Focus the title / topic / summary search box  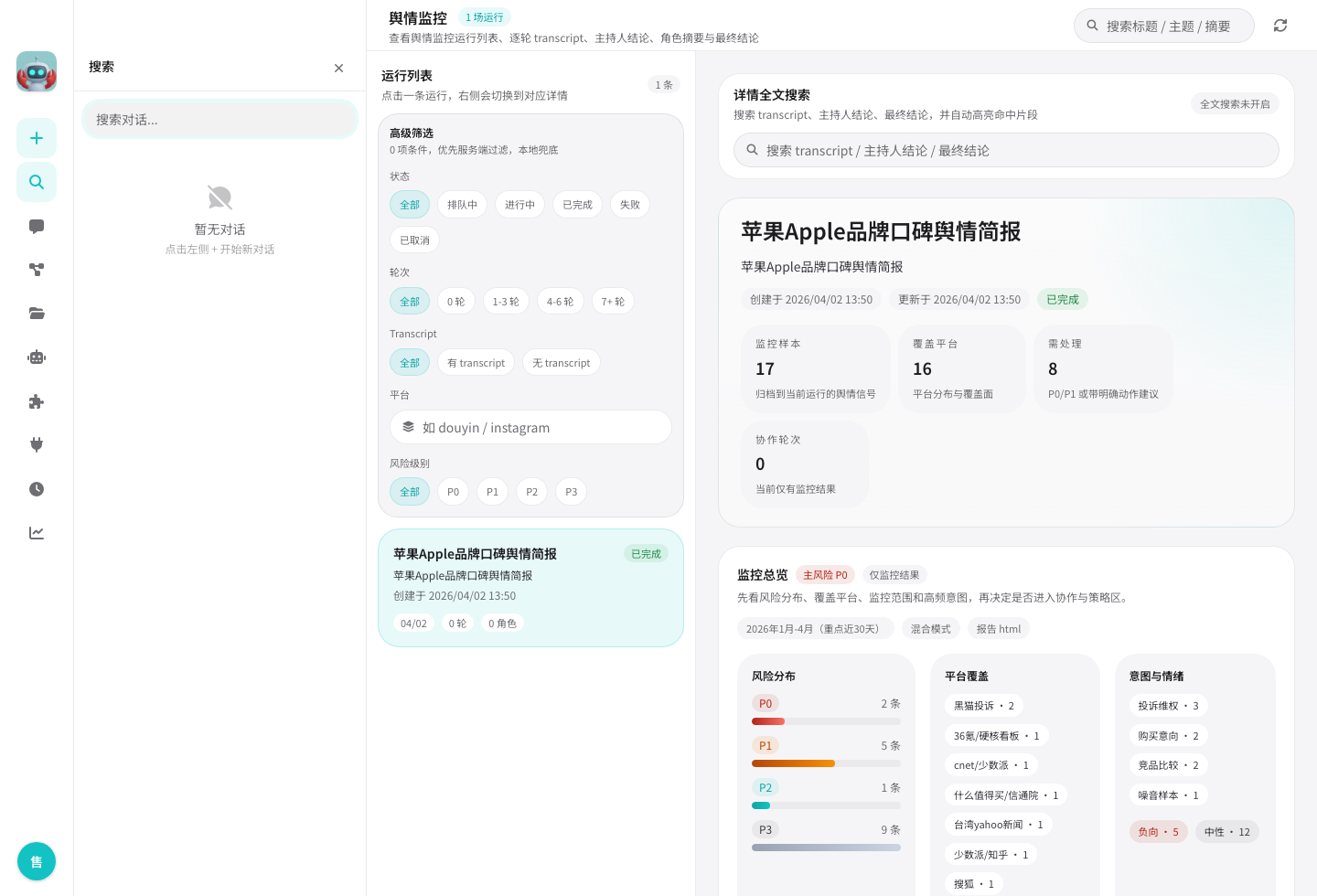[1164, 26]
